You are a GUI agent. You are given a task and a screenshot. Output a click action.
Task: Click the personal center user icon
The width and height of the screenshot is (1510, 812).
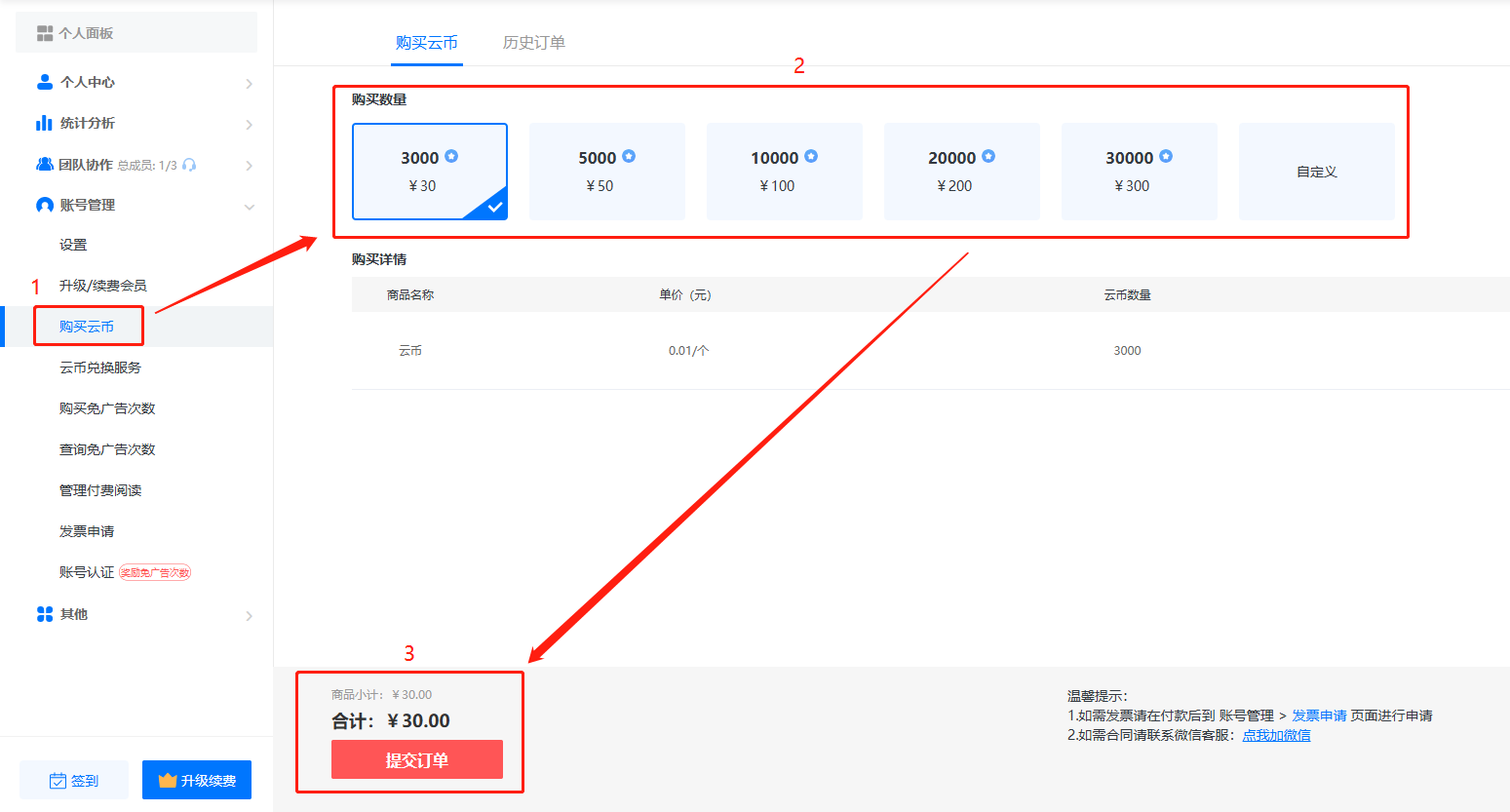pyautogui.click(x=44, y=82)
